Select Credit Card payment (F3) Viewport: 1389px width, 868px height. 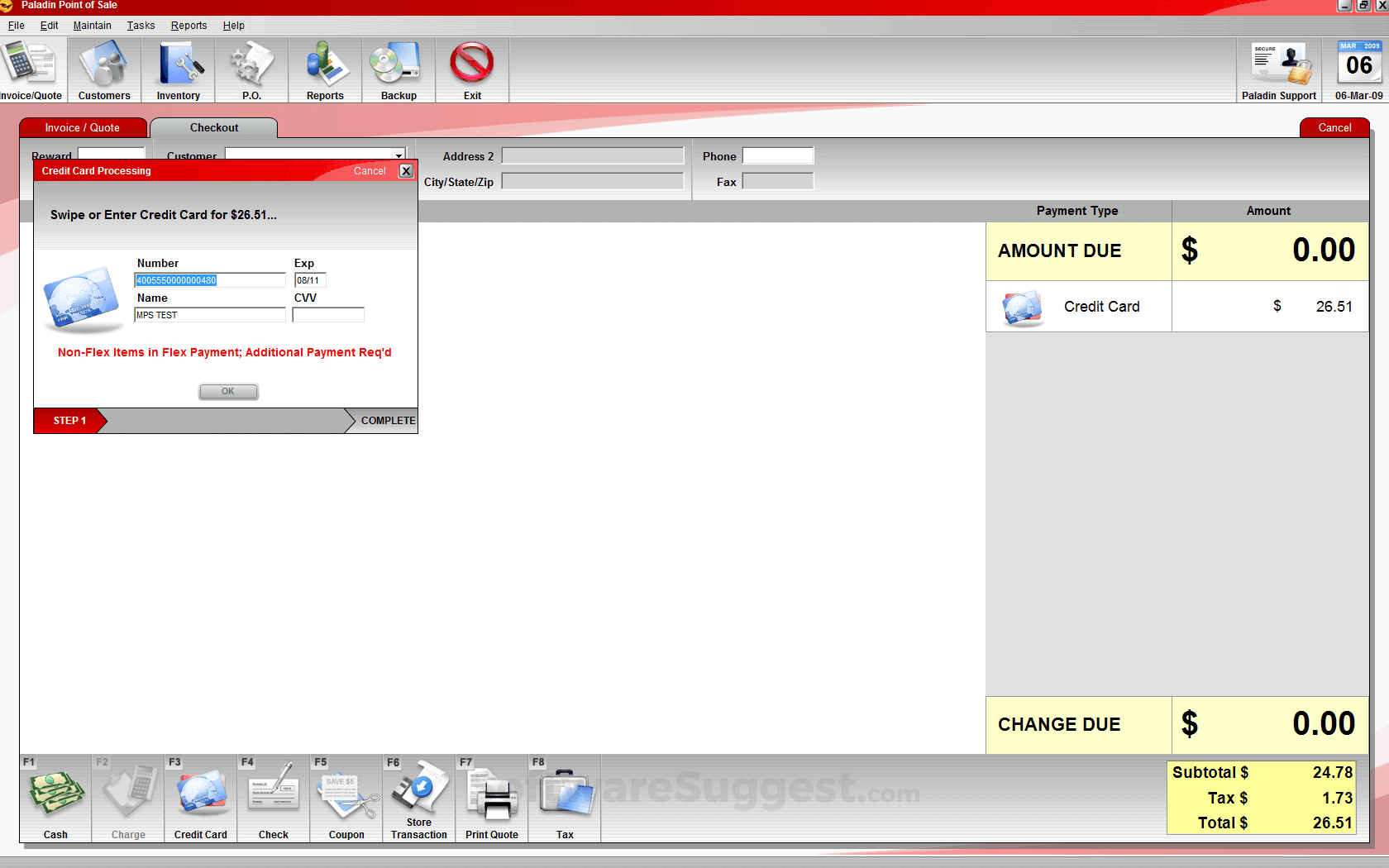200,798
